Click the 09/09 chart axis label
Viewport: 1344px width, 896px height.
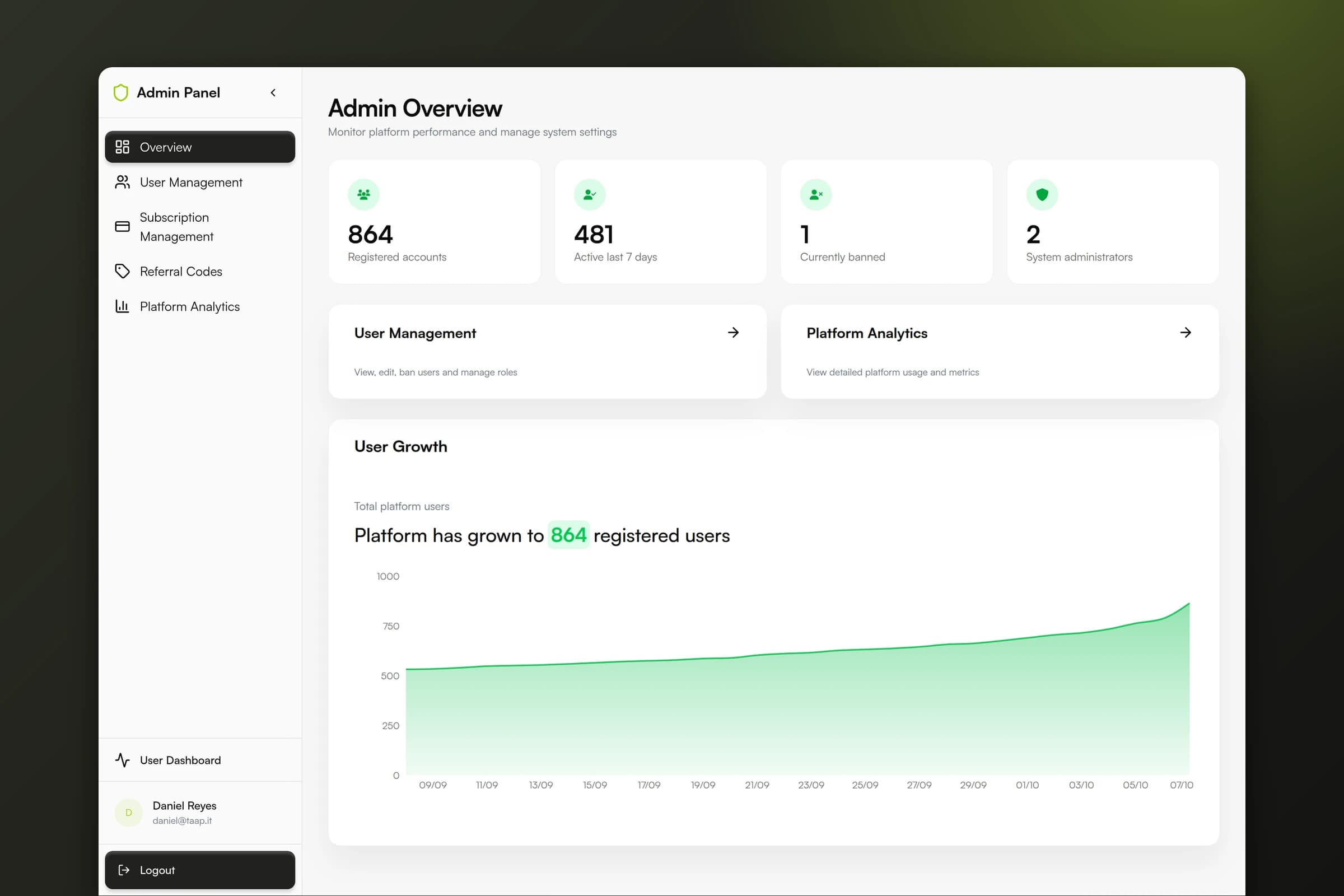tap(432, 785)
